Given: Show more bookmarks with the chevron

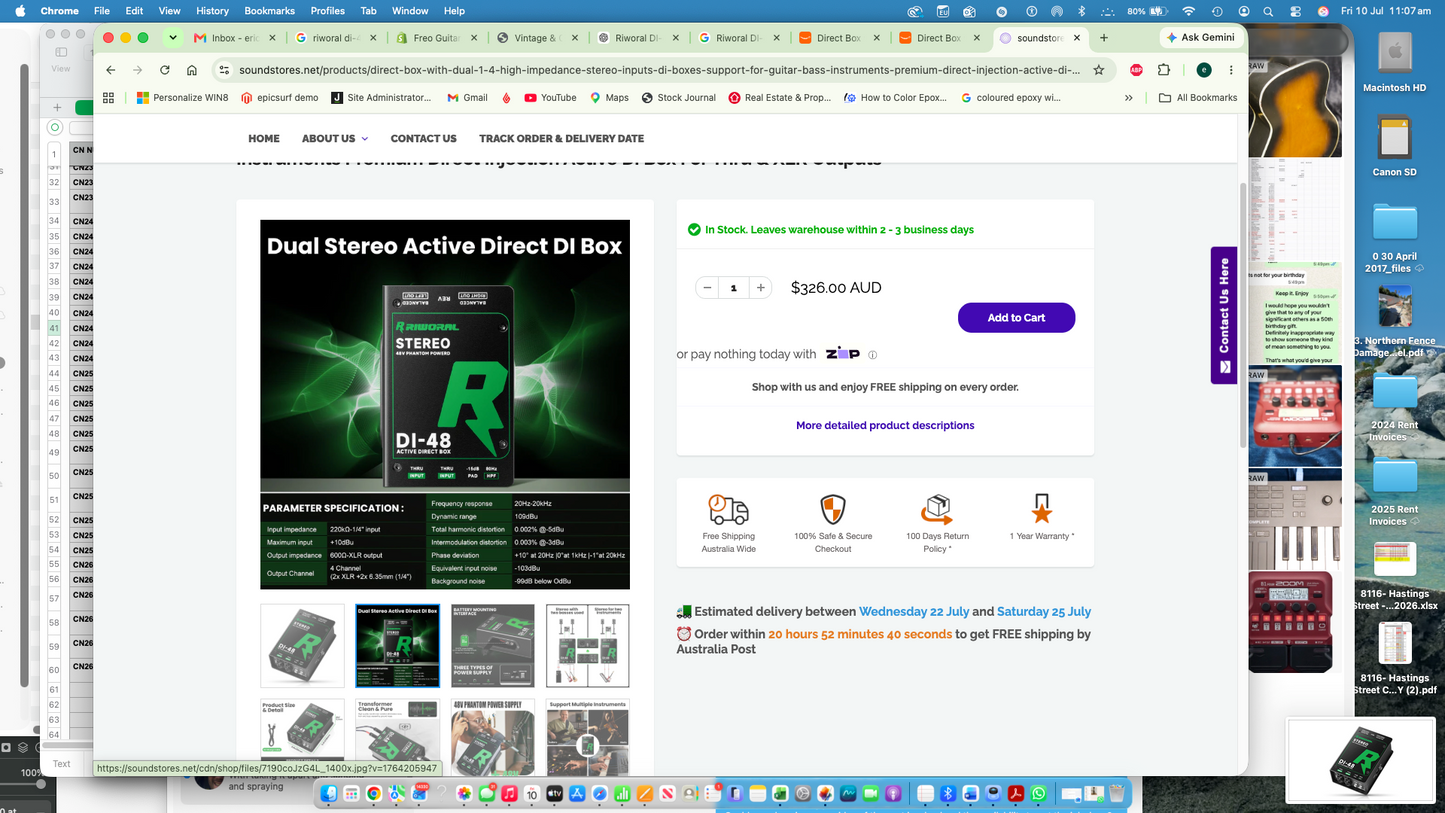Looking at the screenshot, I should coord(1128,98).
